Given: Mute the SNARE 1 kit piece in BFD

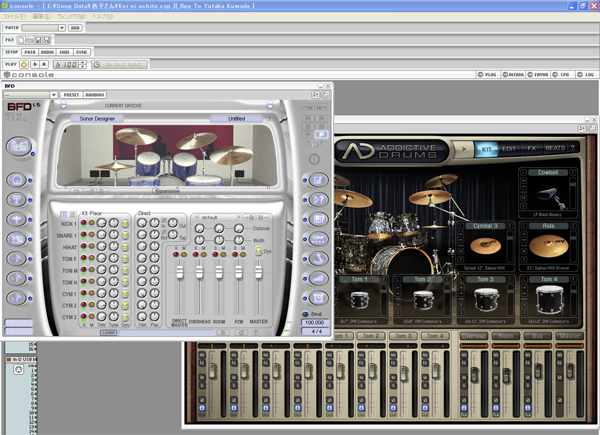Looking at the screenshot, I should (x=92, y=234).
